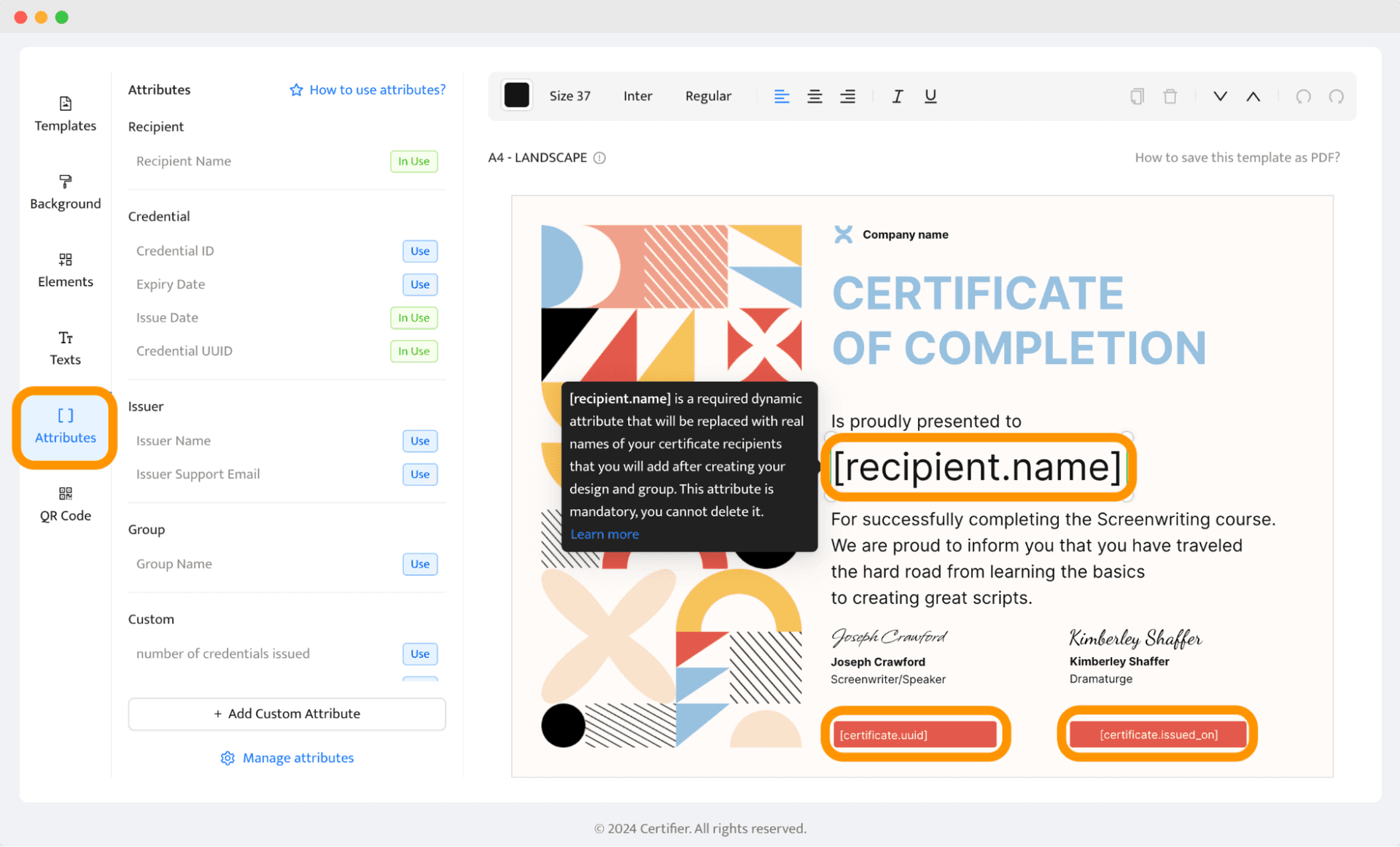The height and width of the screenshot is (847, 1400).
Task: Click the Learn more link in tooltip
Action: click(604, 533)
